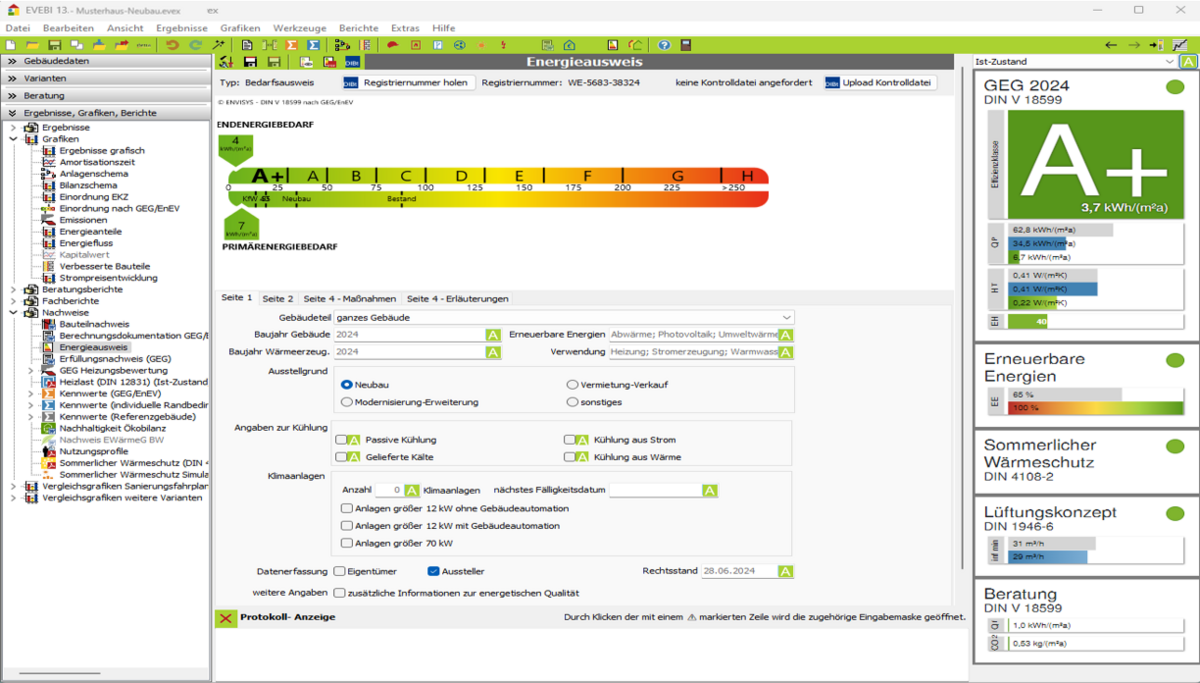
Task: Click the Rechtsstand date field
Action: [x=739, y=571]
